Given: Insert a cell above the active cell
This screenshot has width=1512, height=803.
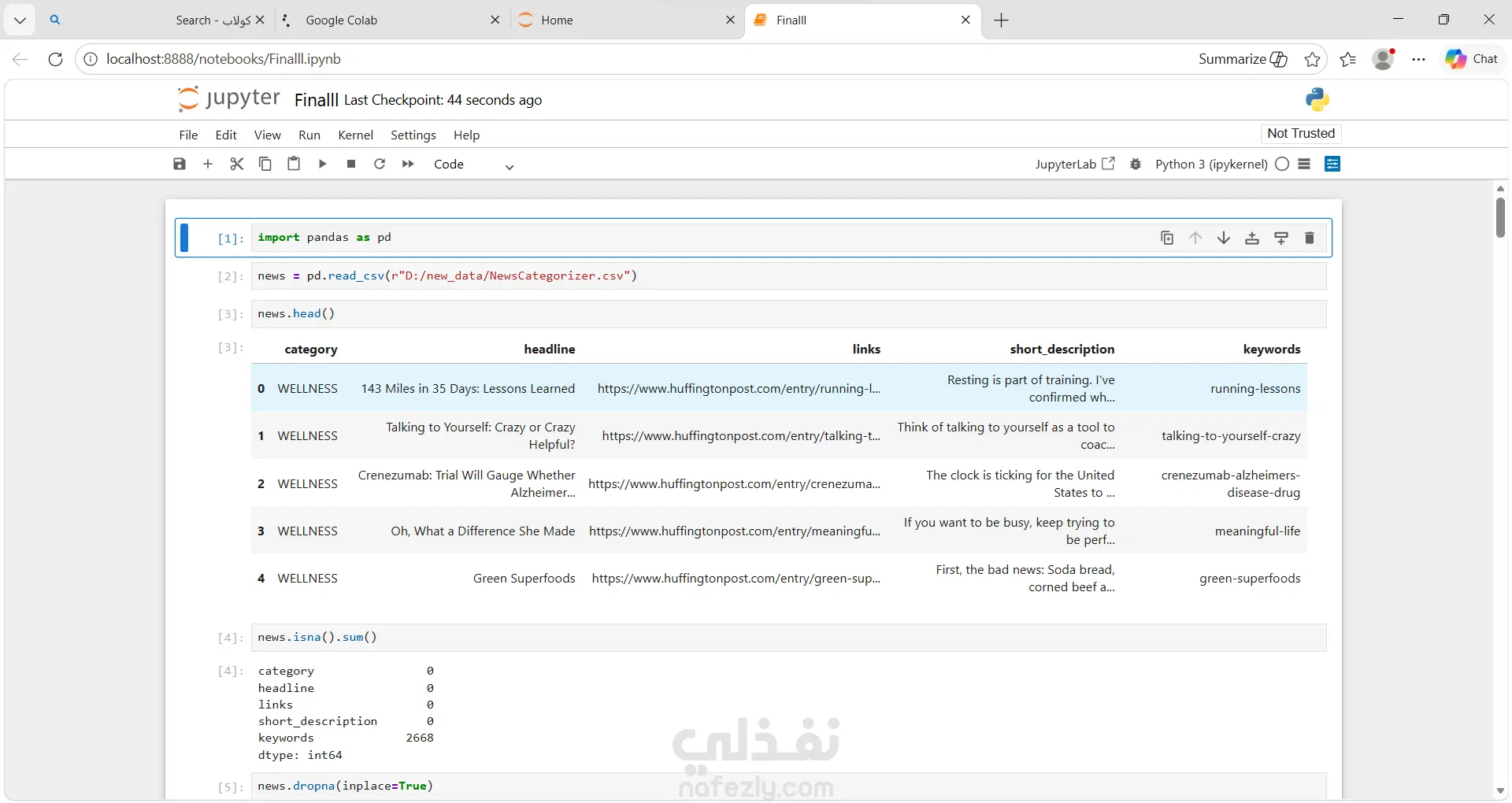Looking at the screenshot, I should tap(1252, 238).
